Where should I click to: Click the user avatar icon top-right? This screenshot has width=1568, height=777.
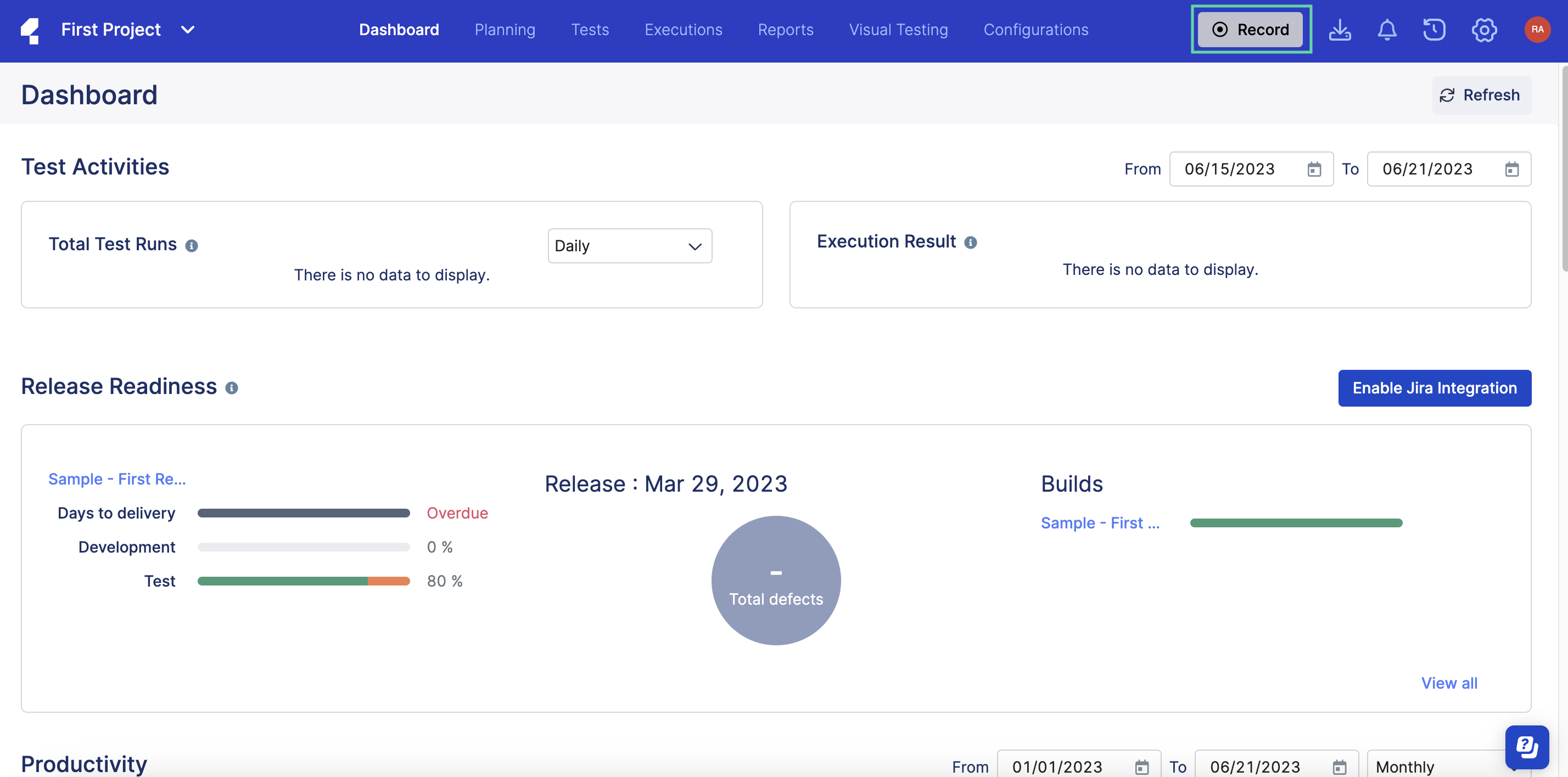[x=1535, y=28]
